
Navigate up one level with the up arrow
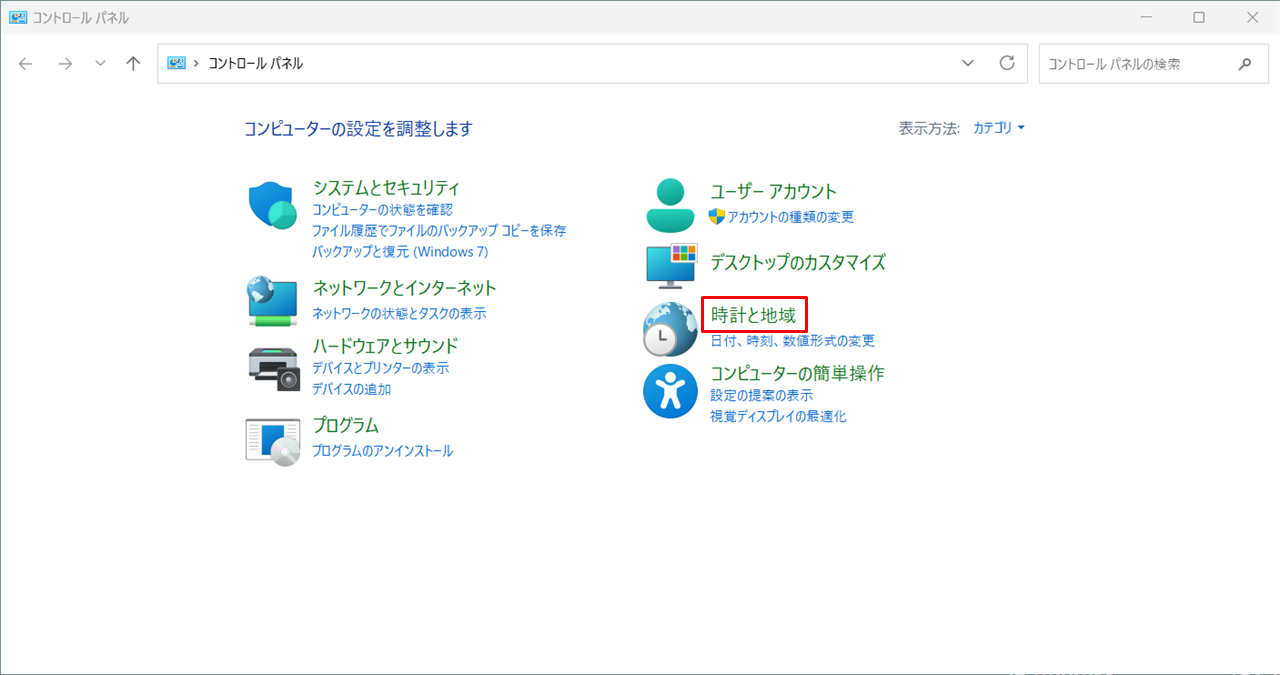pos(133,63)
